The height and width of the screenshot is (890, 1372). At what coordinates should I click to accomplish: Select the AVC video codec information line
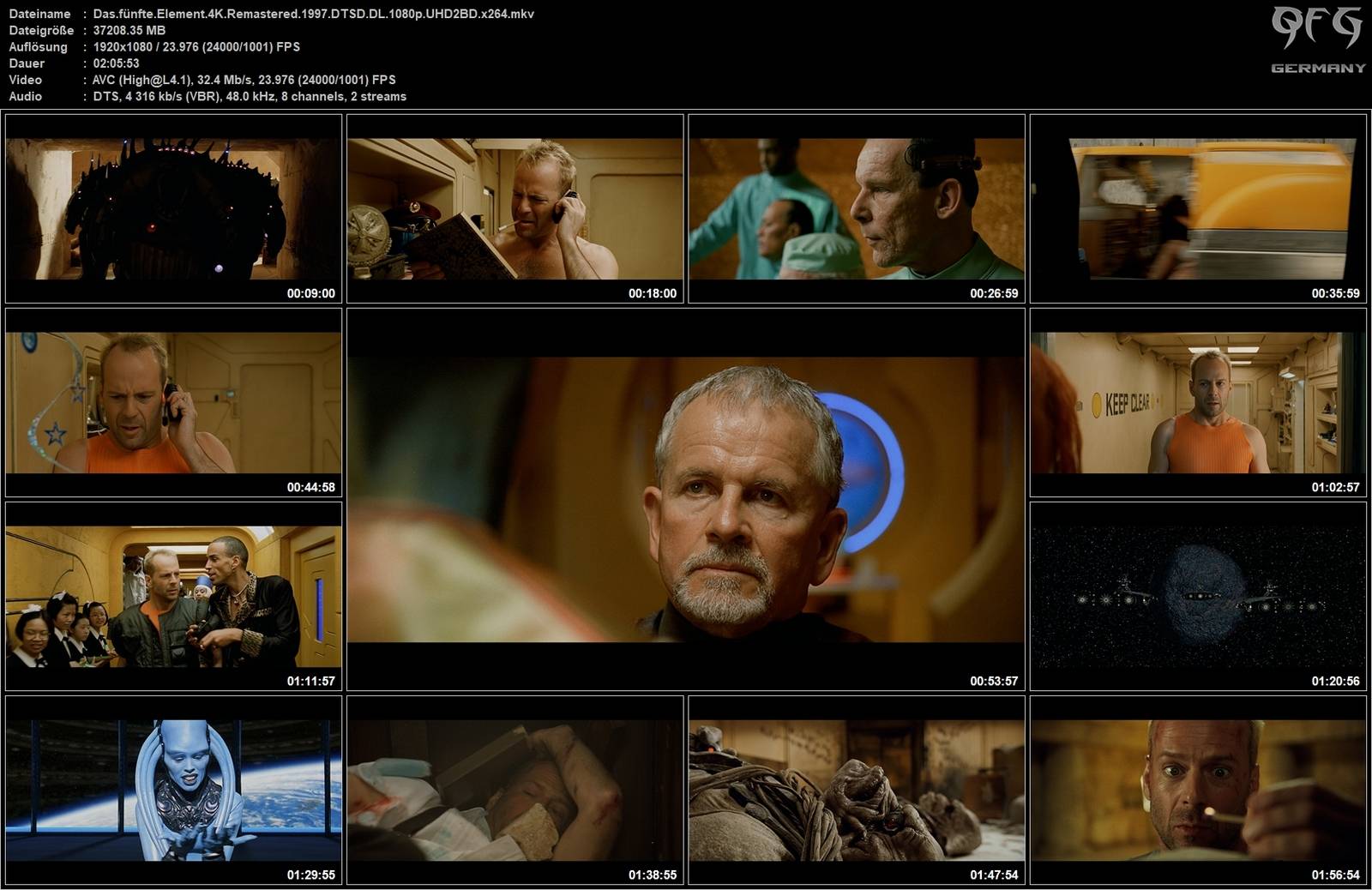click(244, 80)
